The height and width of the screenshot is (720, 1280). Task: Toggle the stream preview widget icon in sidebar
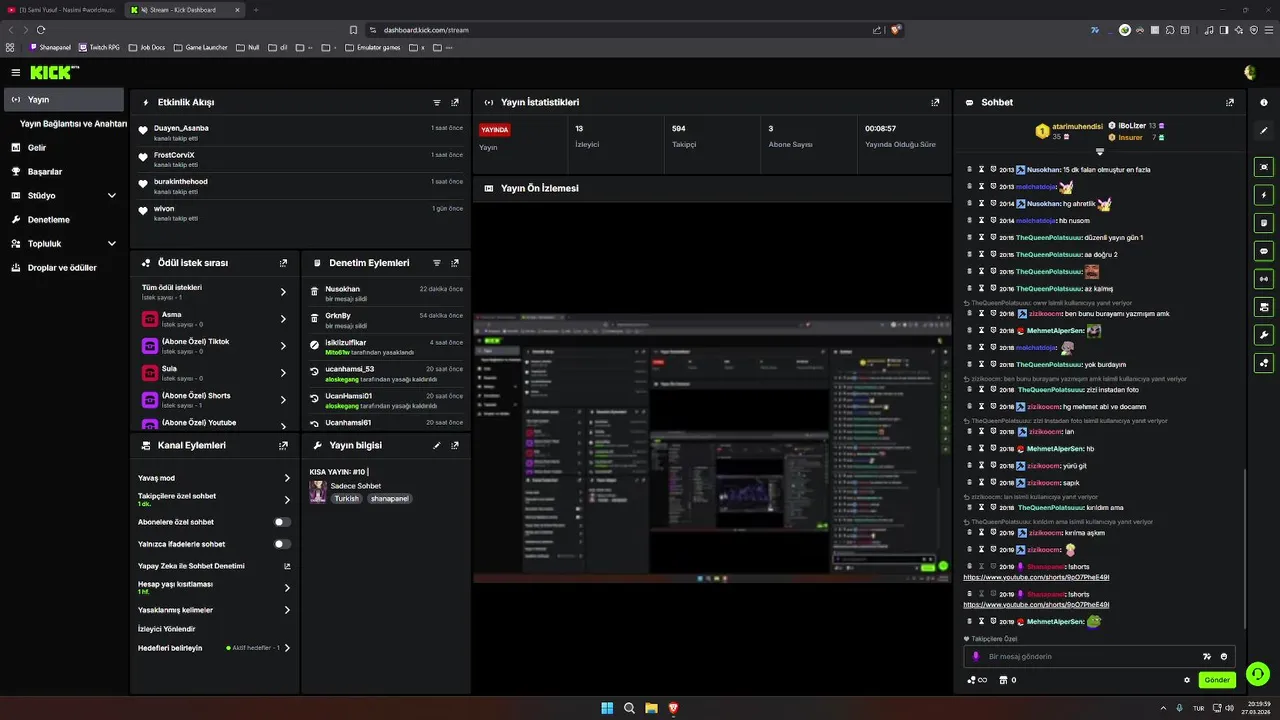pos(1264,167)
